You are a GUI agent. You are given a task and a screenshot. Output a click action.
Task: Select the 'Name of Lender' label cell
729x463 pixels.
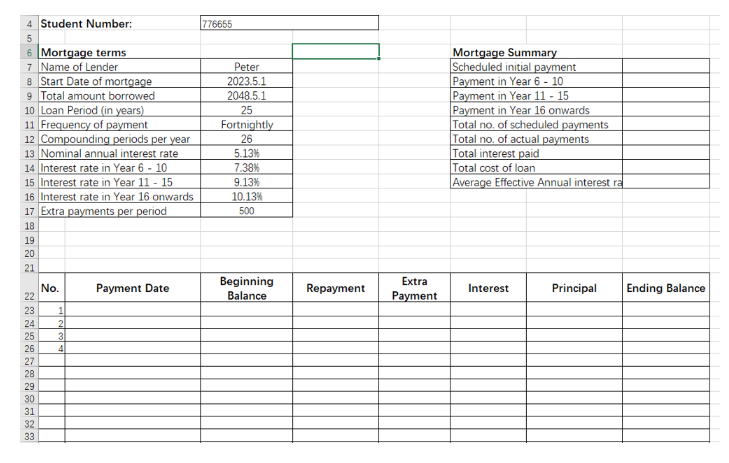click(119, 66)
